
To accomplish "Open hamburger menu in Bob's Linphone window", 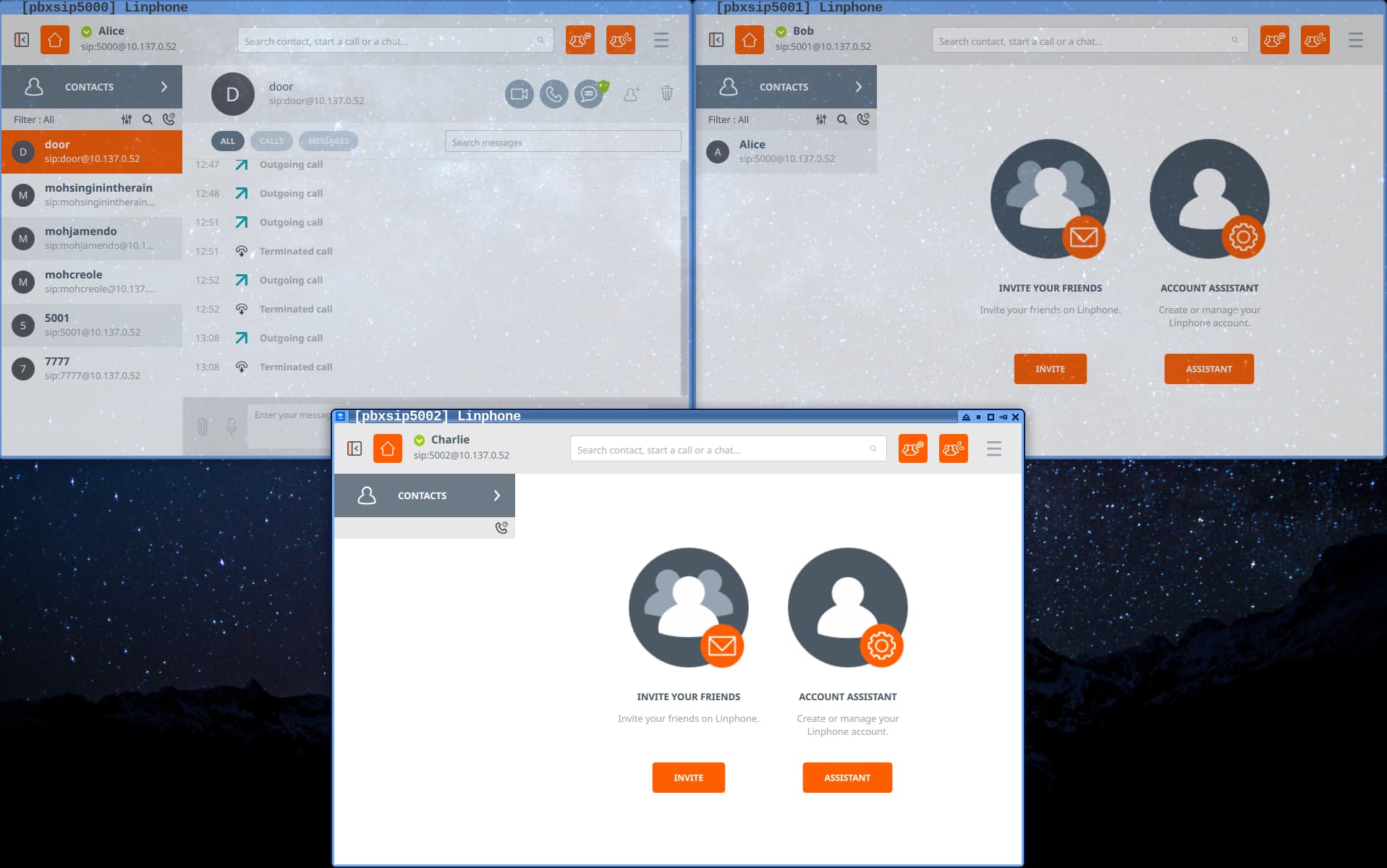I will [x=1356, y=40].
